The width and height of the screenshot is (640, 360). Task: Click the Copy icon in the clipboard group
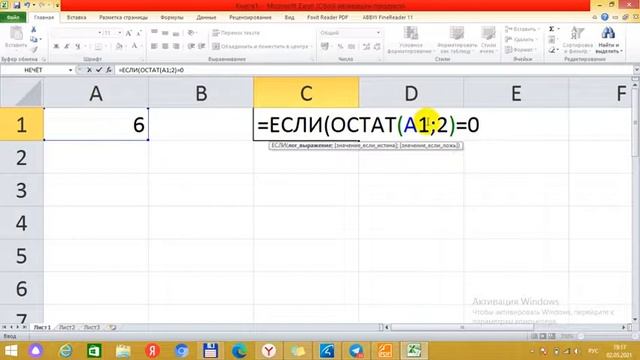[34, 39]
